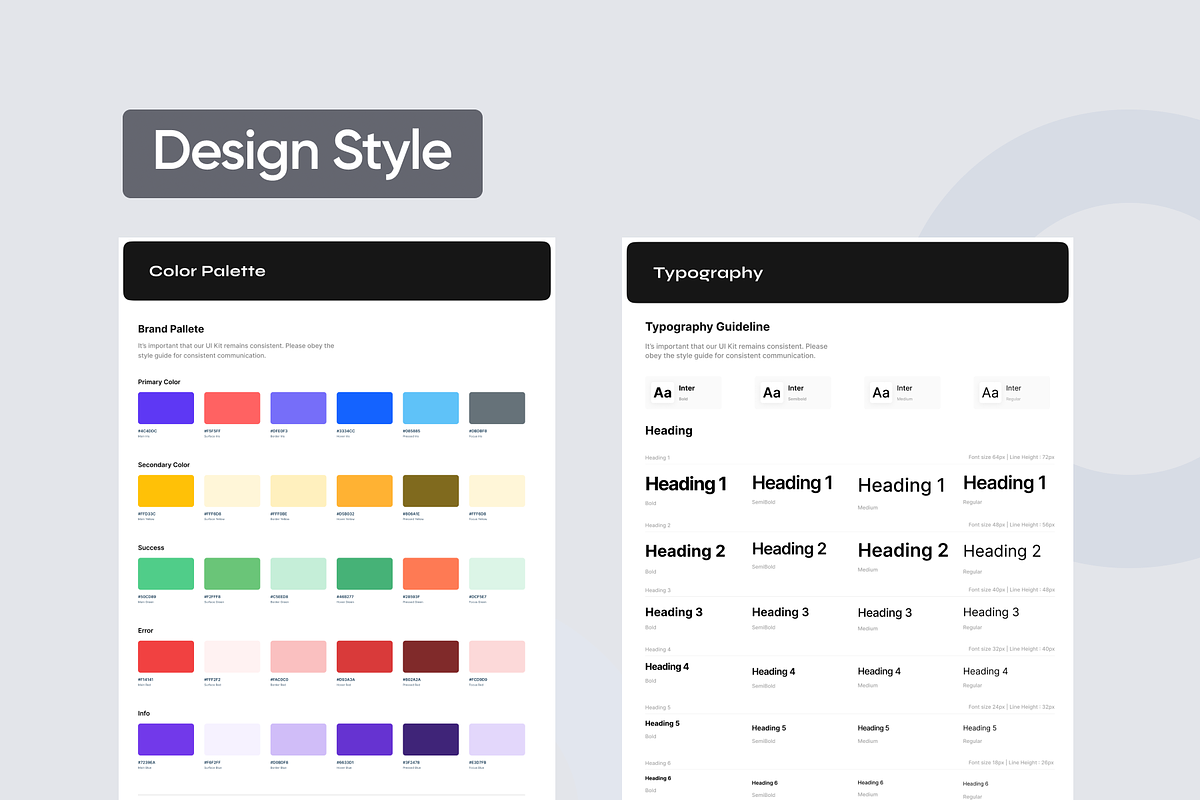Screen dimensions: 1200x800
Task: Click the Color Palette panel header
Action: [337, 271]
